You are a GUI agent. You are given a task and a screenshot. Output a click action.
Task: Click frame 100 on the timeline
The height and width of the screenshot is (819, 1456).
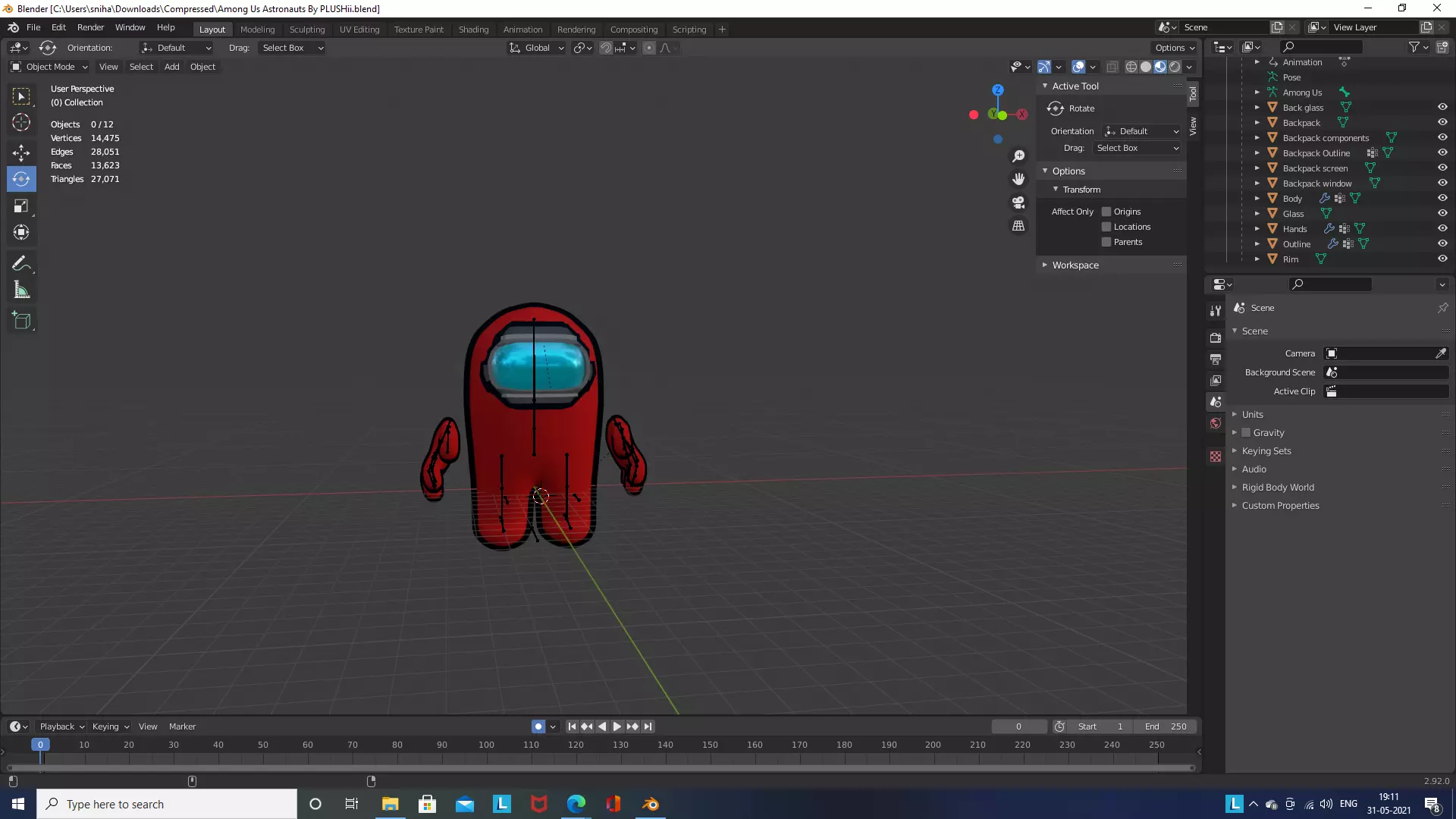(x=487, y=745)
